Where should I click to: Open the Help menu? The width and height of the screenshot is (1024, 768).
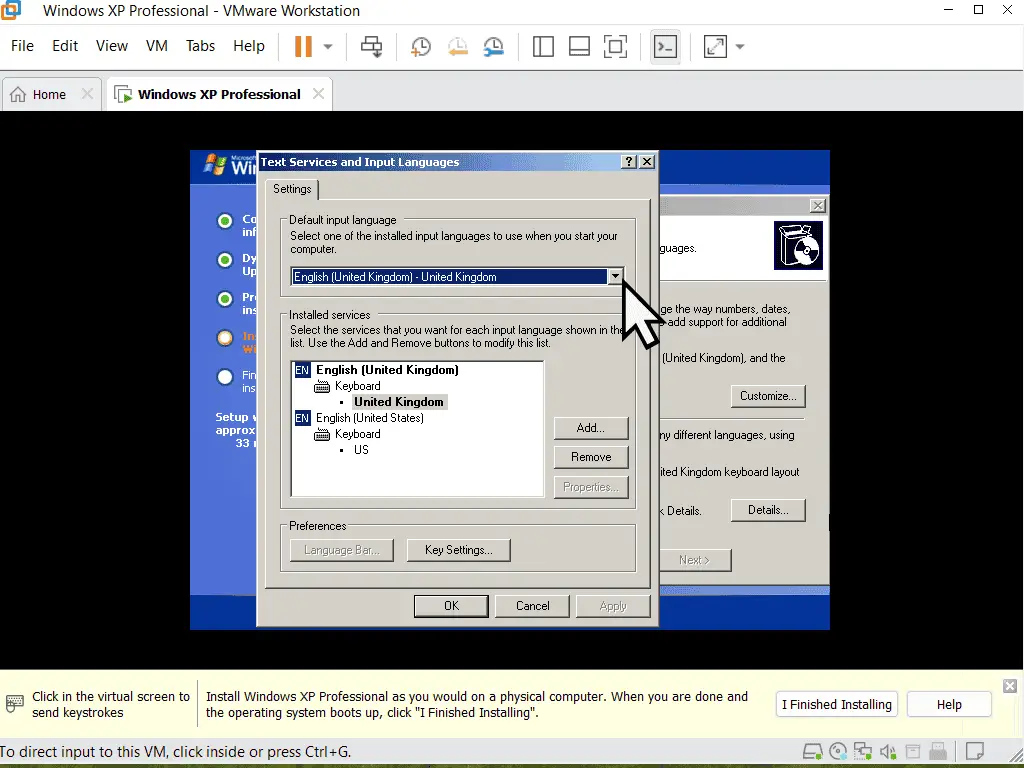click(249, 46)
